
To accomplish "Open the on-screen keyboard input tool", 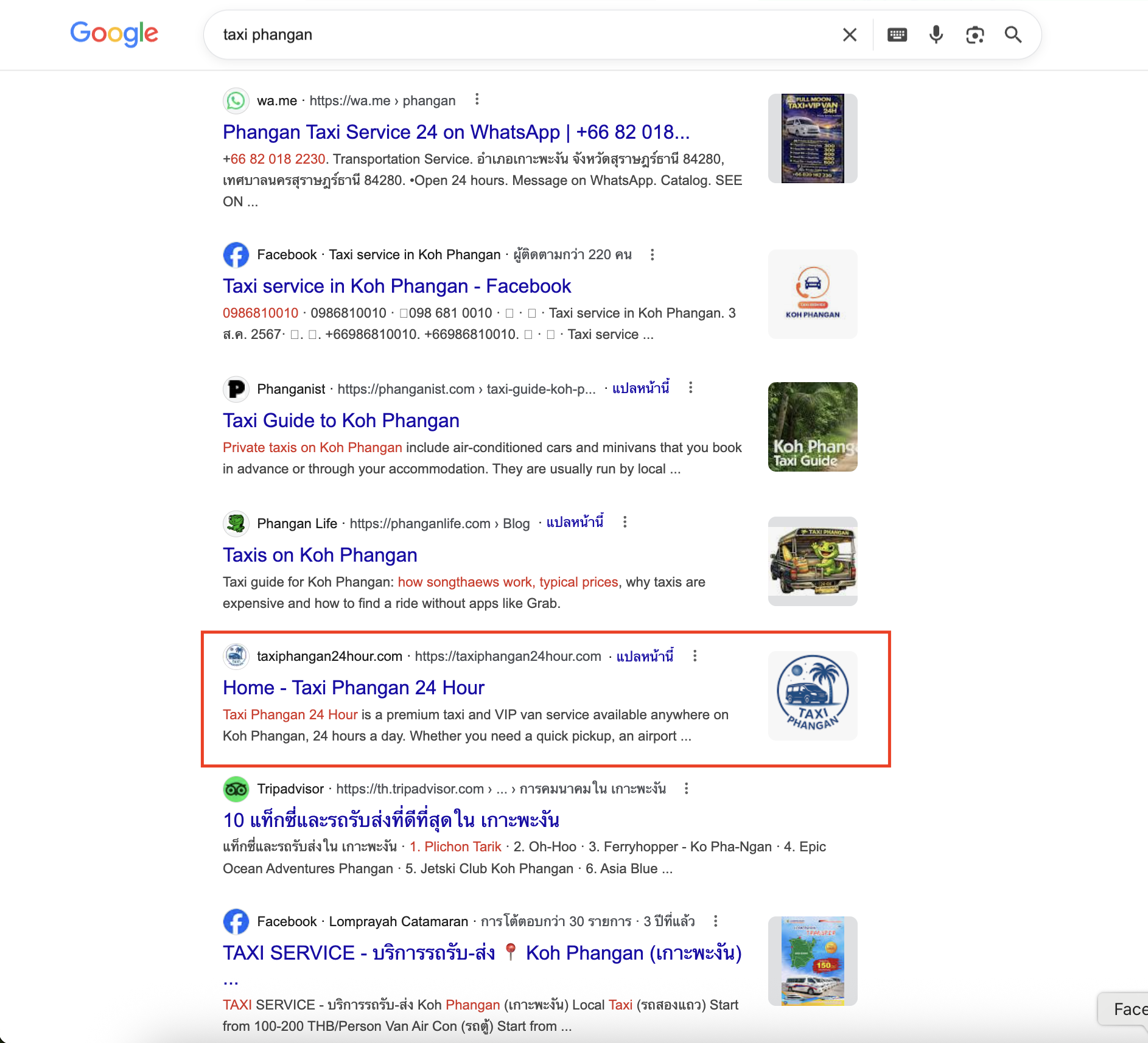I will tap(897, 35).
